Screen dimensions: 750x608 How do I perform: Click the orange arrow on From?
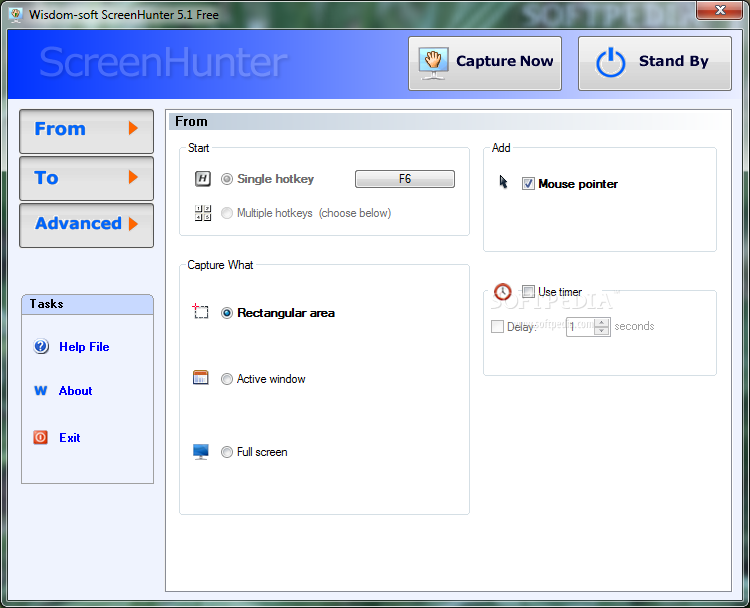[x=133, y=128]
